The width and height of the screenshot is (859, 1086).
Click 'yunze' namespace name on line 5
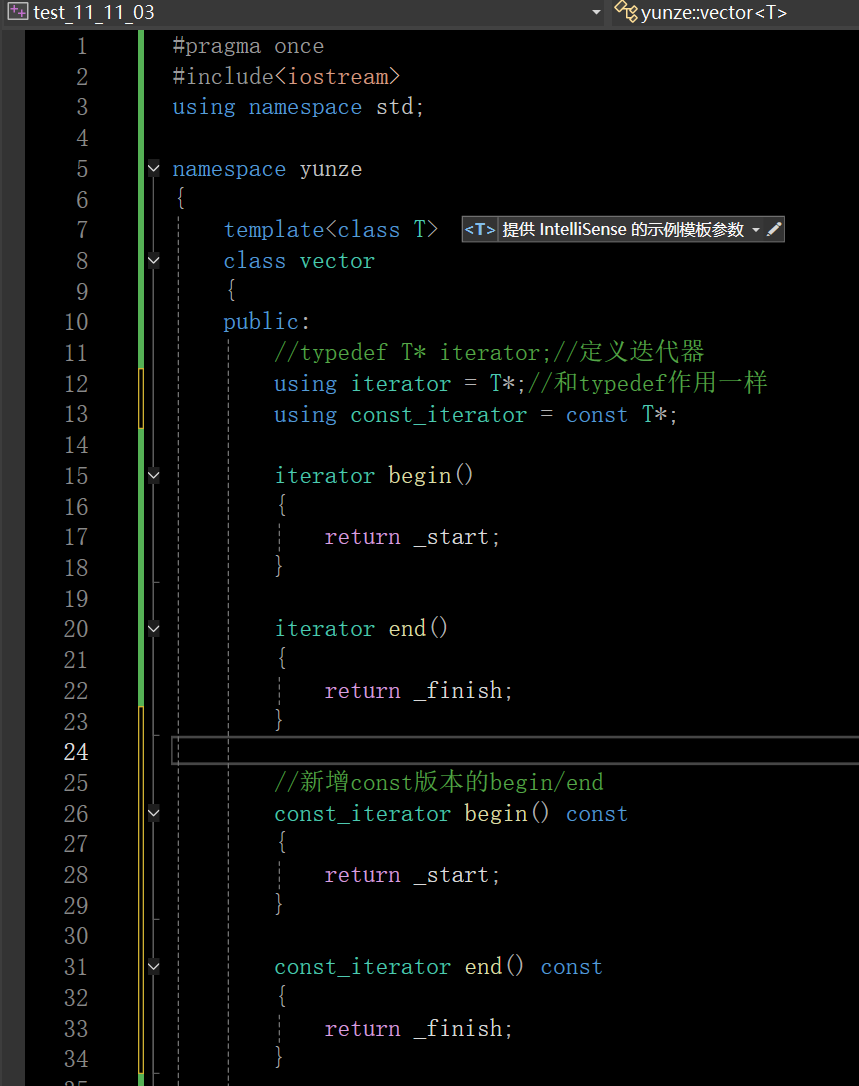click(x=330, y=170)
